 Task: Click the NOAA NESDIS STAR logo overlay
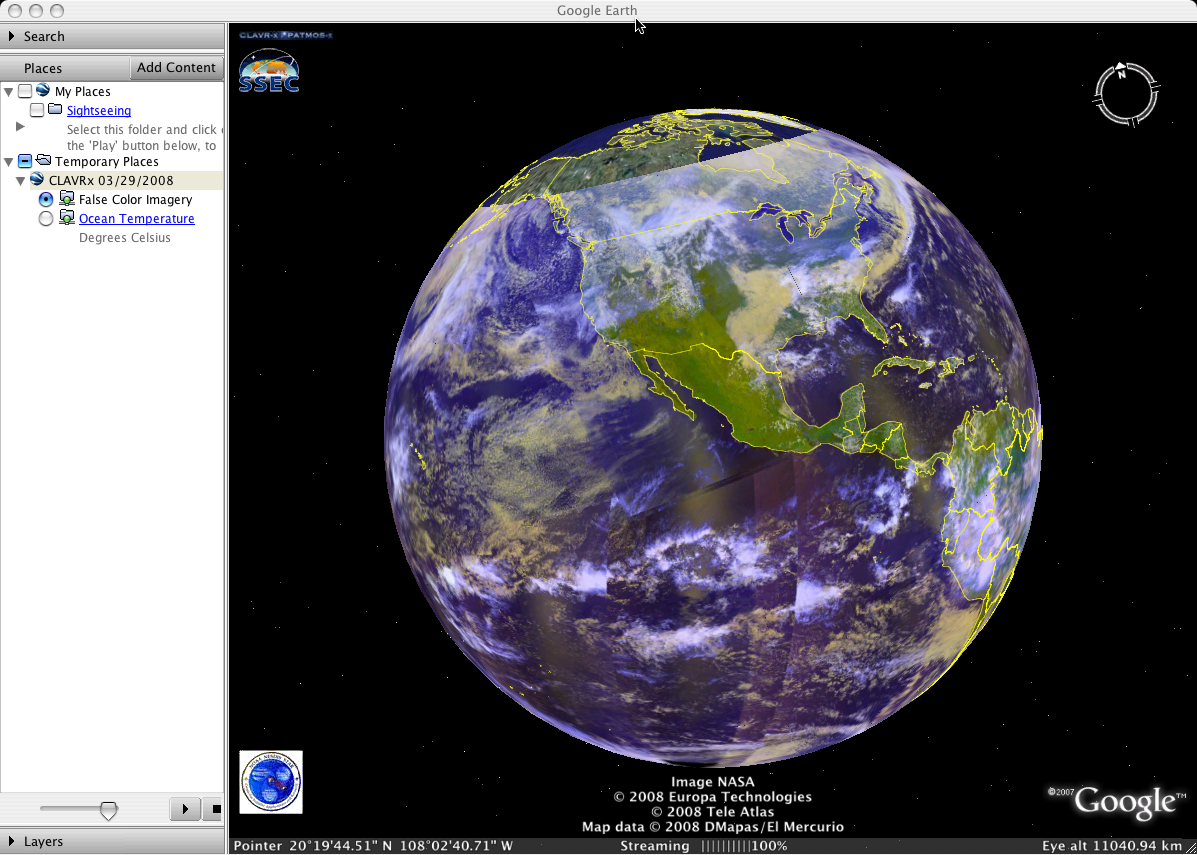tap(271, 782)
